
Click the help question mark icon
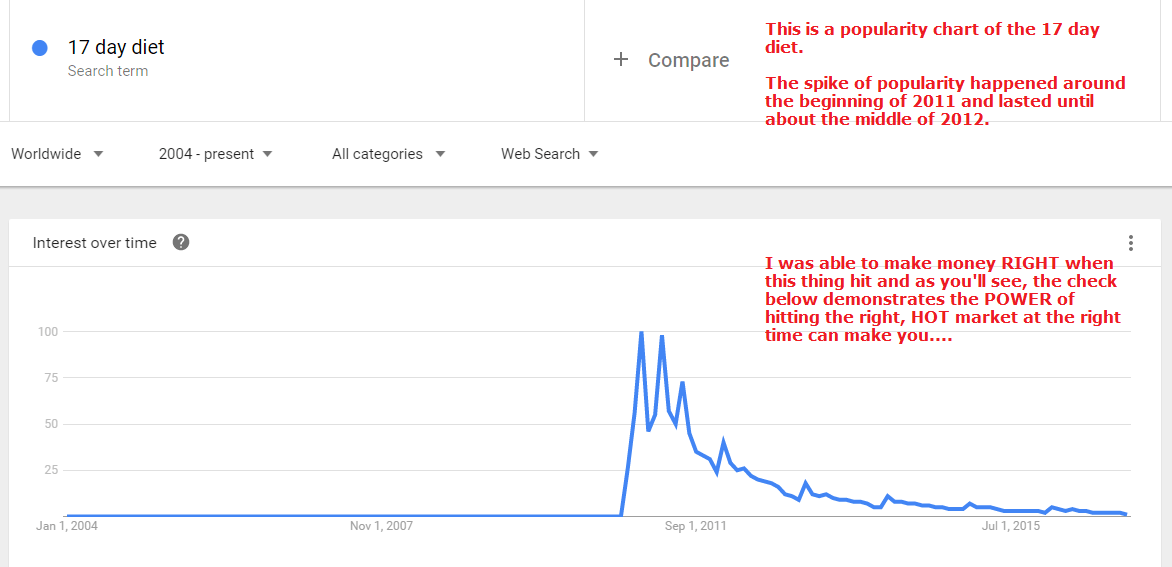[180, 243]
